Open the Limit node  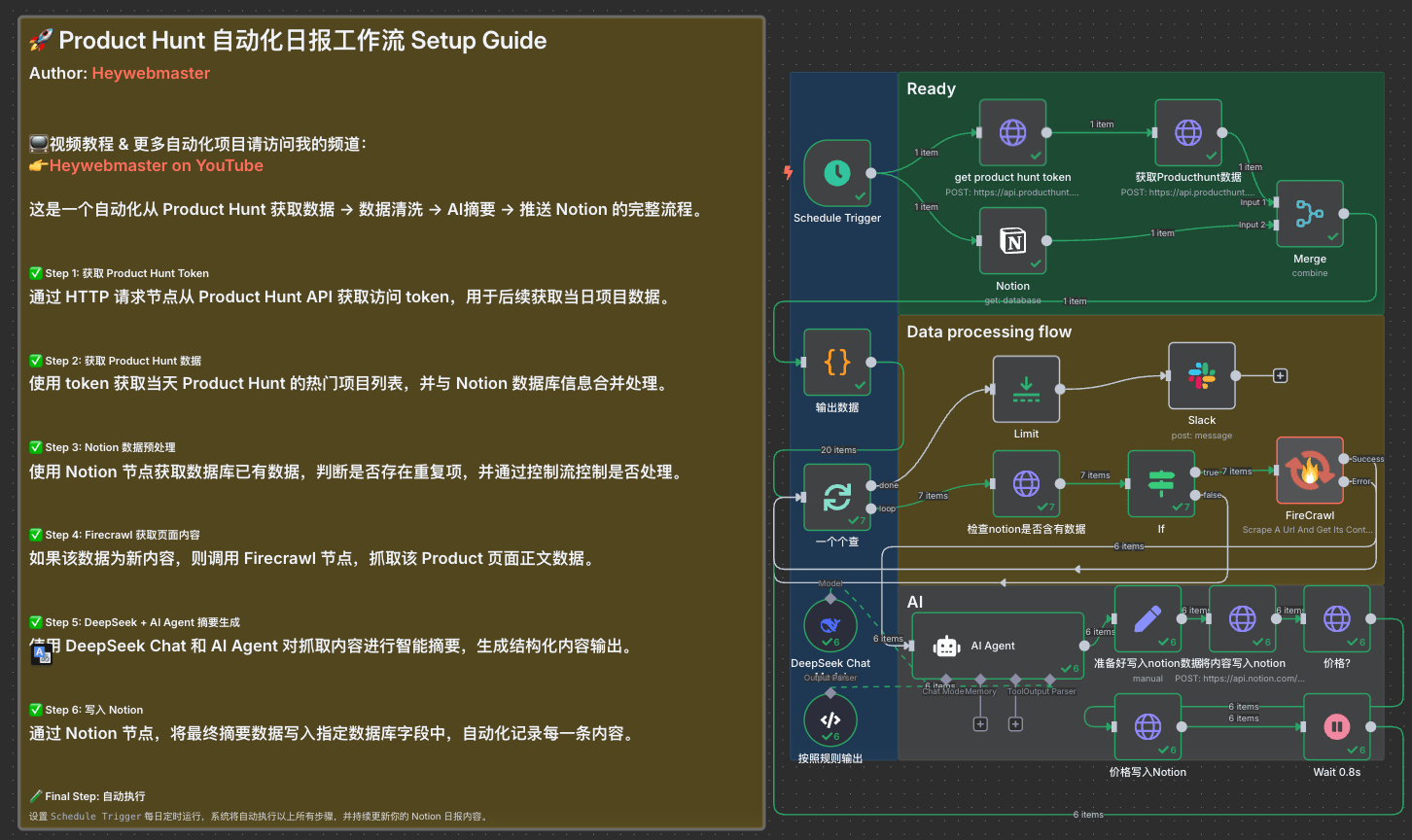[1025, 388]
